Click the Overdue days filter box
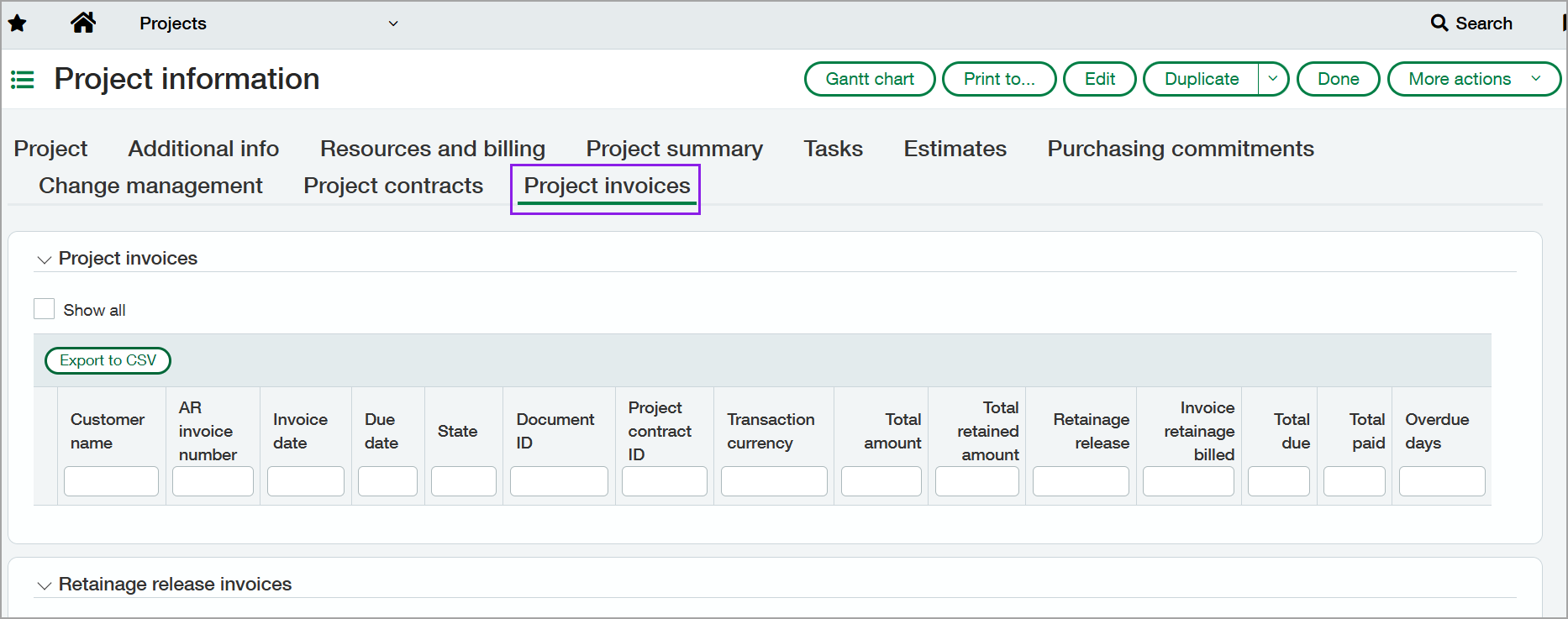1568x619 pixels. click(x=1441, y=481)
